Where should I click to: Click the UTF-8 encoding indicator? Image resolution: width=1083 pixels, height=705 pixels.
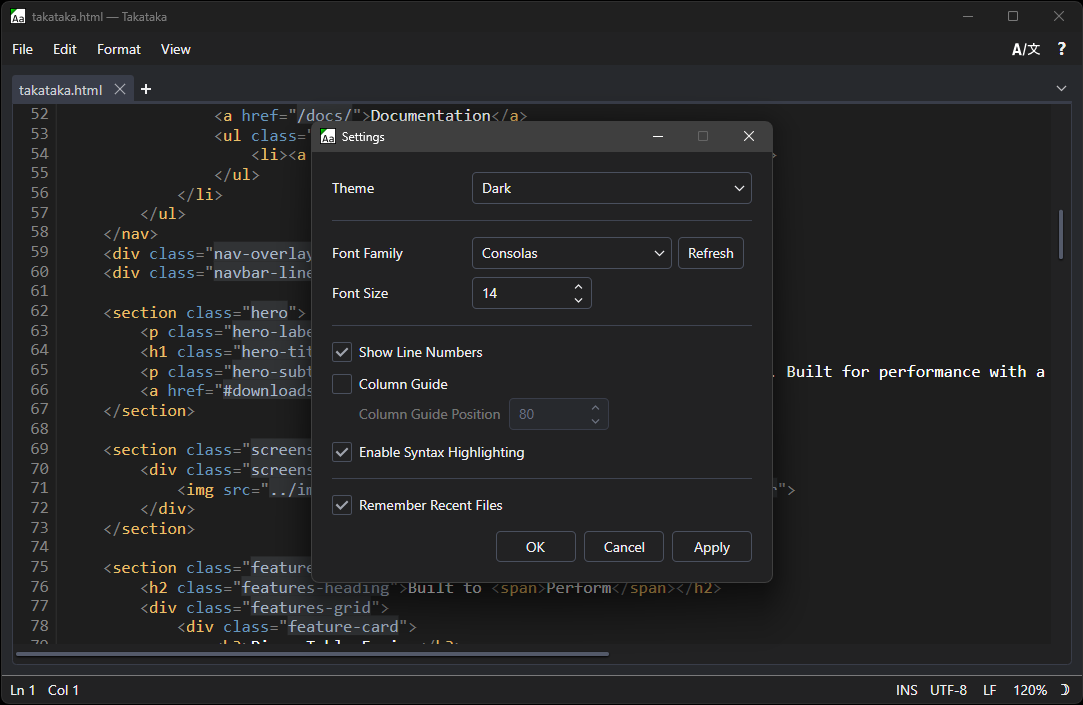coord(949,689)
